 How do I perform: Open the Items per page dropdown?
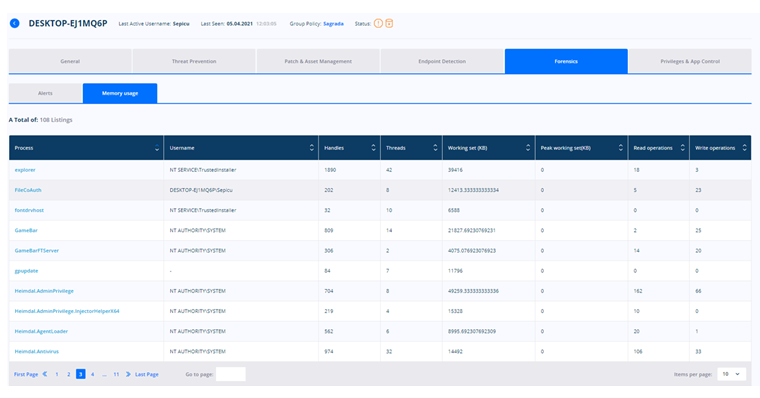click(x=731, y=374)
